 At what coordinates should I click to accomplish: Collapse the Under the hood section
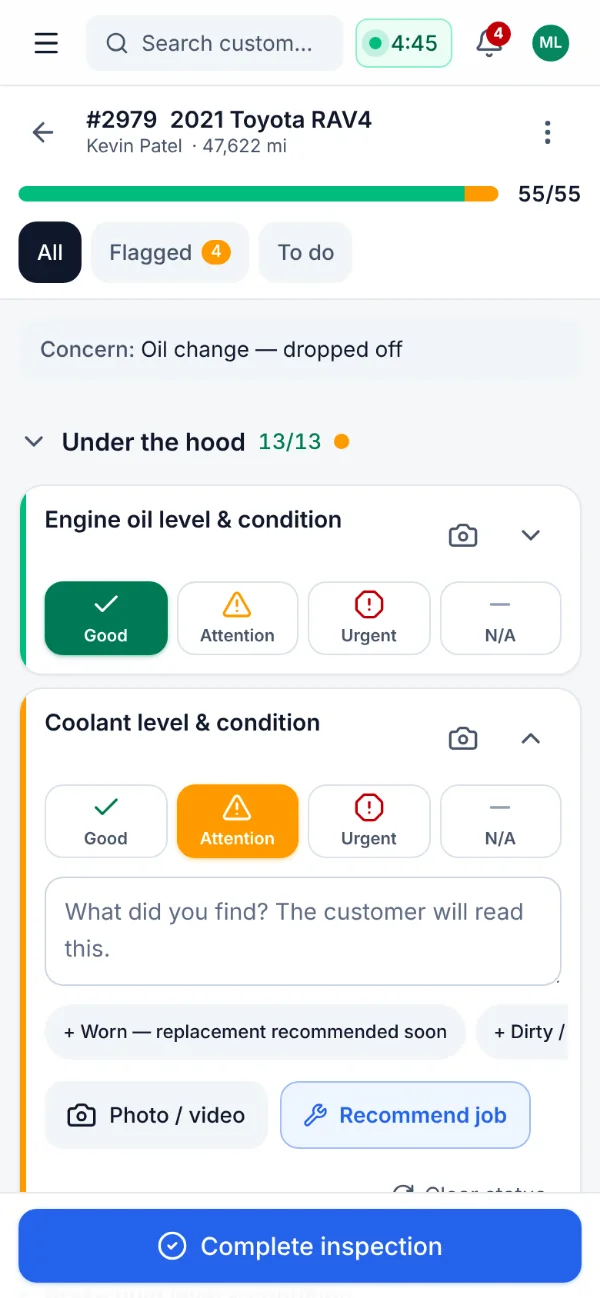34,442
